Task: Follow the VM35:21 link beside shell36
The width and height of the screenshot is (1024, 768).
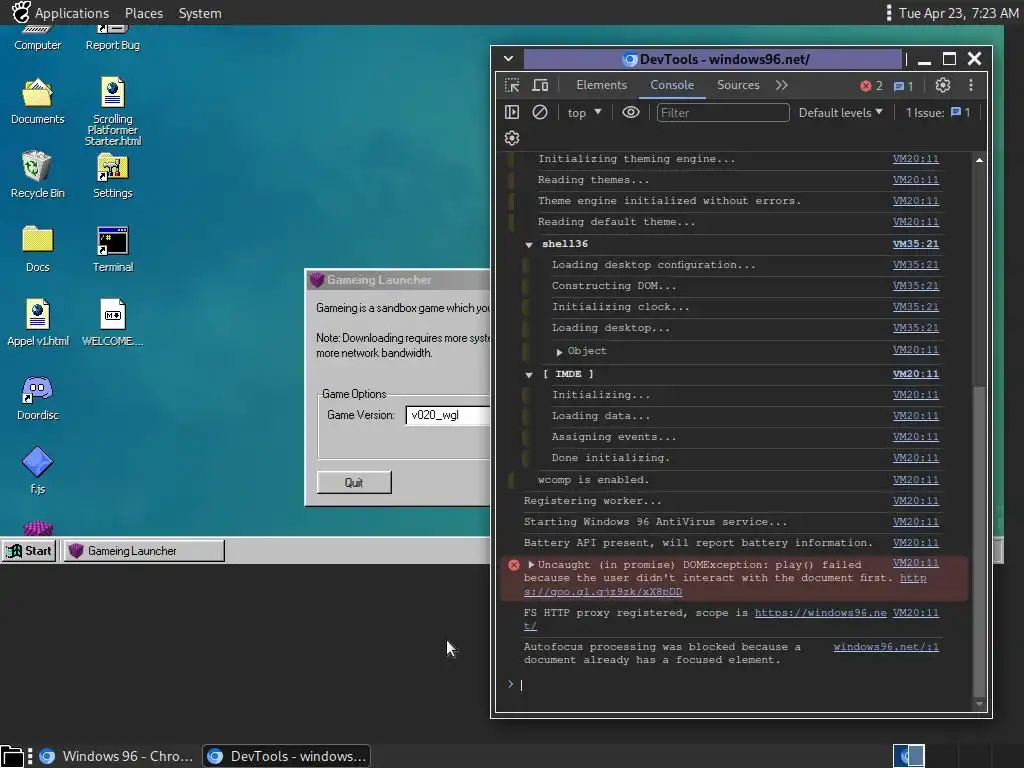Action: coord(916,244)
